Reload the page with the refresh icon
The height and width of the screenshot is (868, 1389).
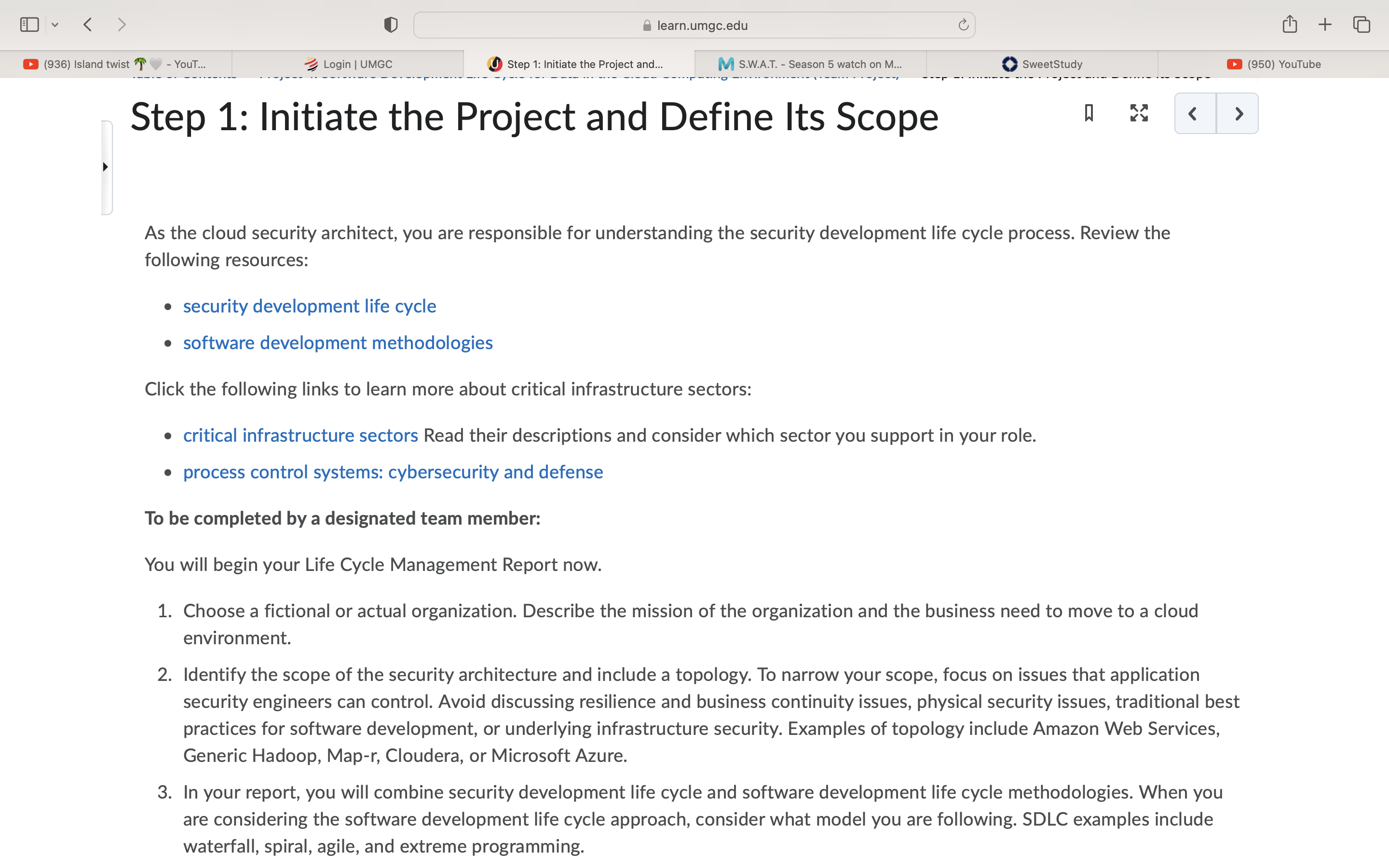[963, 25]
